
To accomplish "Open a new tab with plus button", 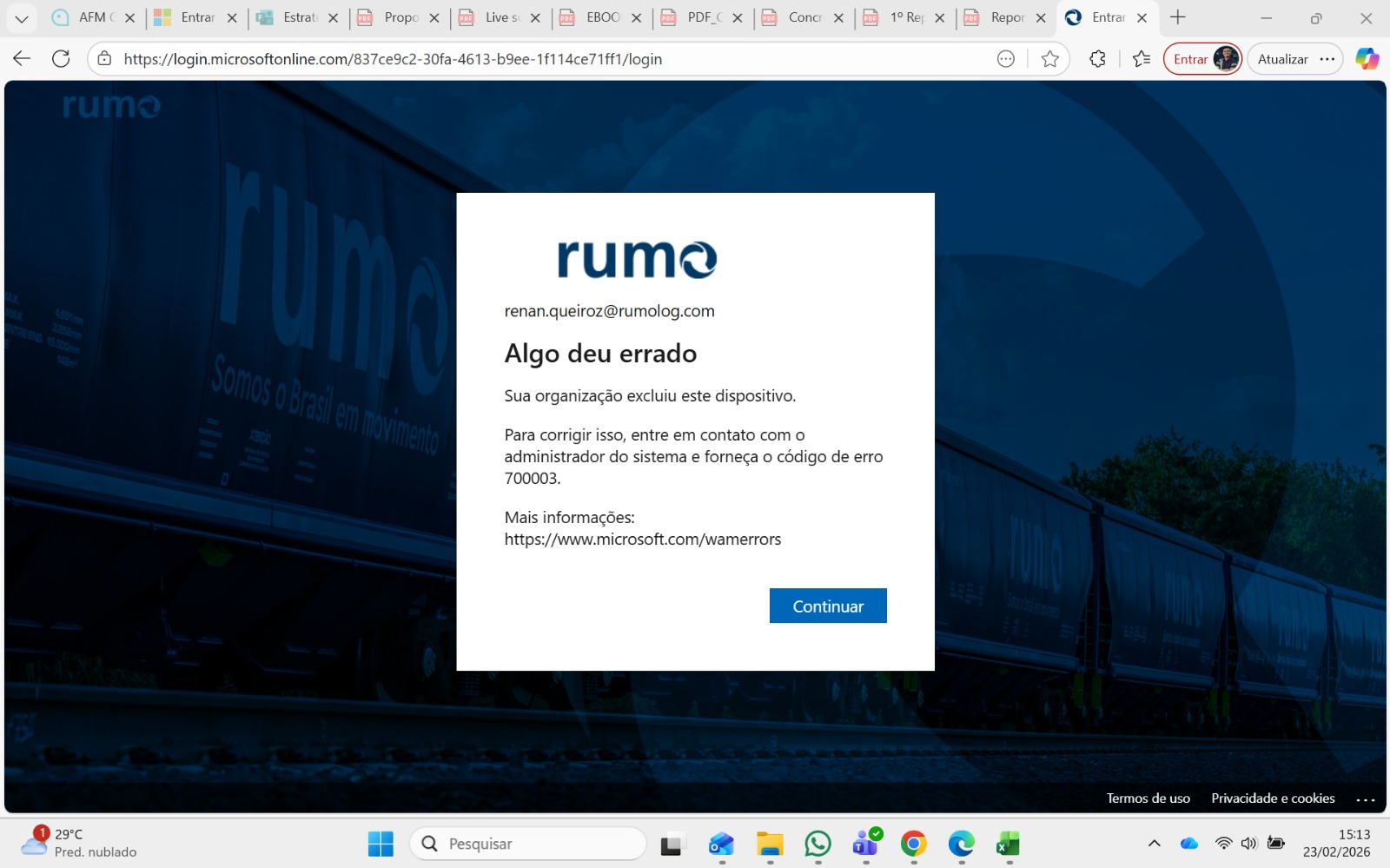I will click(1178, 17).
